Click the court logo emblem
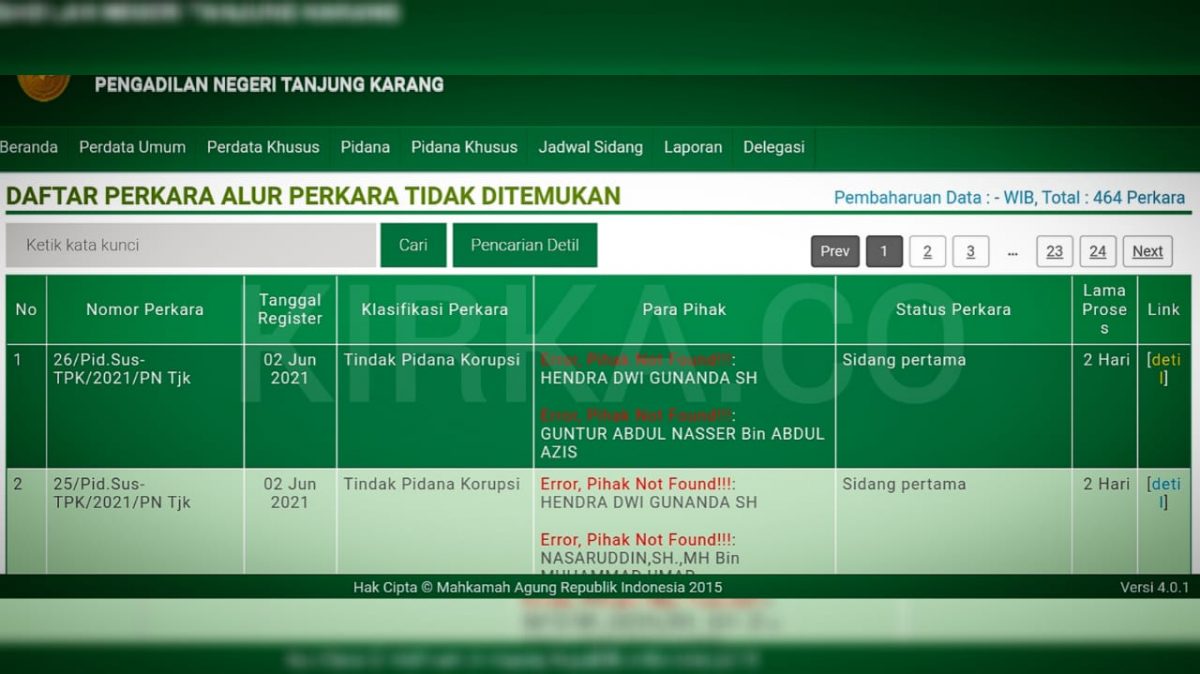Viewport: 1200px width, 674px height. [x=44, y=87]
